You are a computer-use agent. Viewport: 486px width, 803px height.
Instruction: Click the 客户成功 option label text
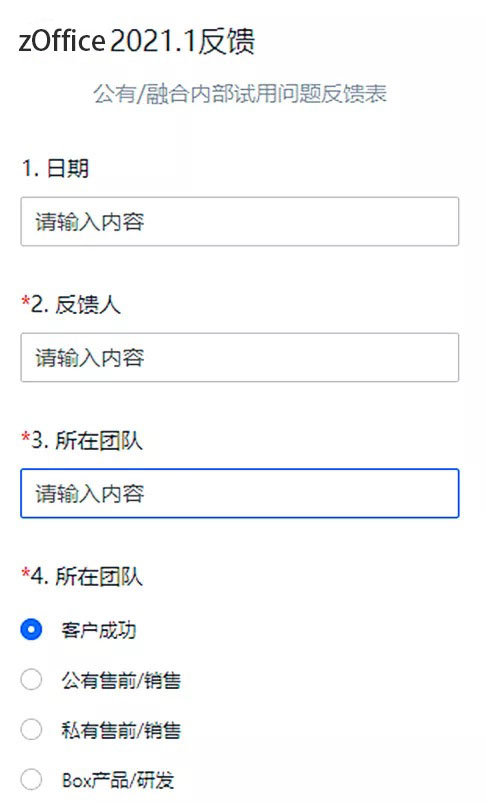[99, 630]
